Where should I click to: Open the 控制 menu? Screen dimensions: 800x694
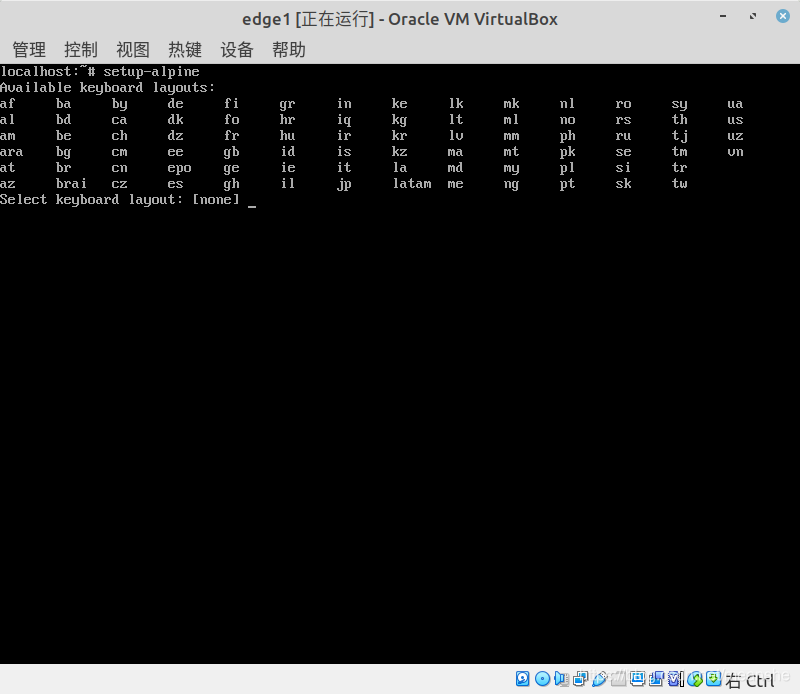[81, 49]
